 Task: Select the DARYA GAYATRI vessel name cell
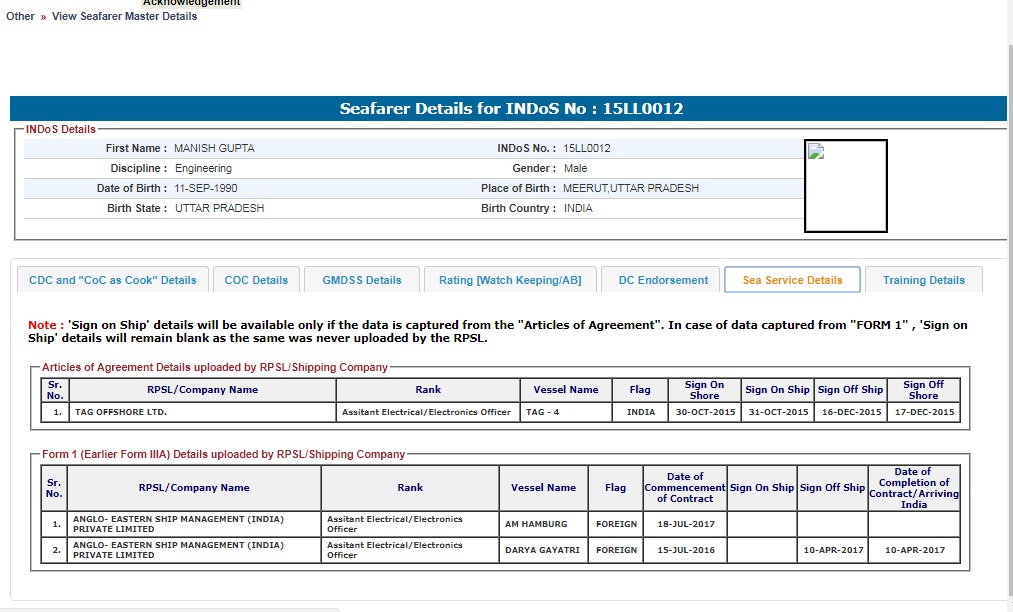tap(543, 550)
